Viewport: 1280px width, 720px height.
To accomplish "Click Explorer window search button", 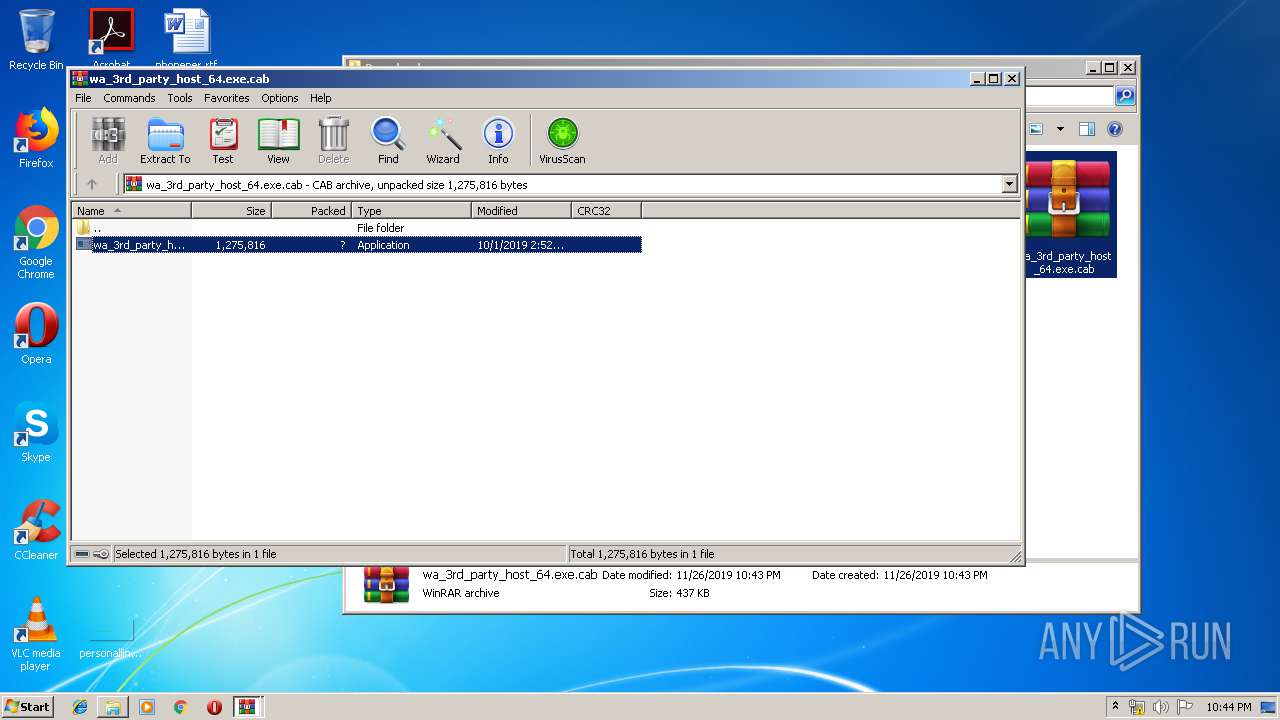I will 1125,96.
